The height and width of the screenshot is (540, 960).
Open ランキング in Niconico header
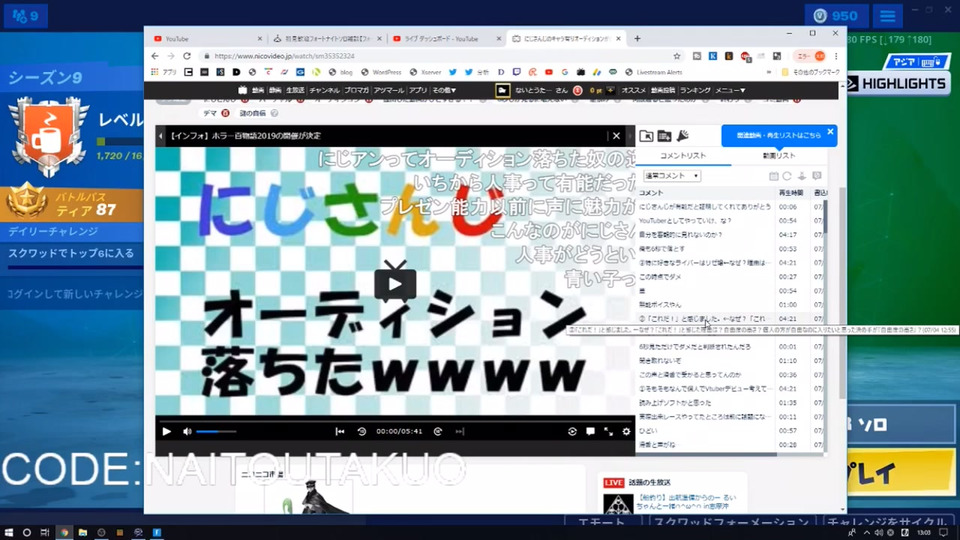coord(696,90)
